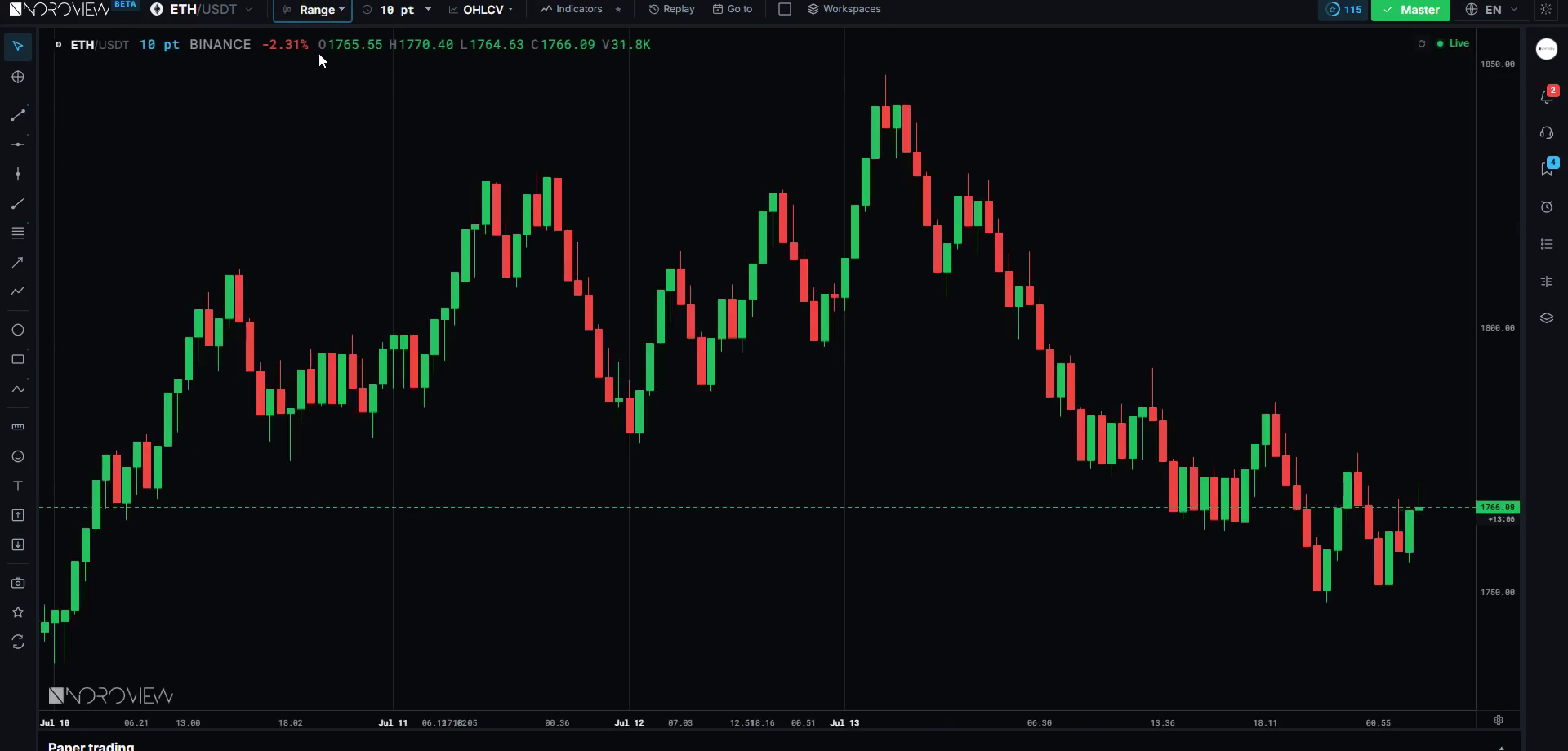The image size is (1568, 751).
Task: Expand the EN language dropdown
Action: 1492,9
